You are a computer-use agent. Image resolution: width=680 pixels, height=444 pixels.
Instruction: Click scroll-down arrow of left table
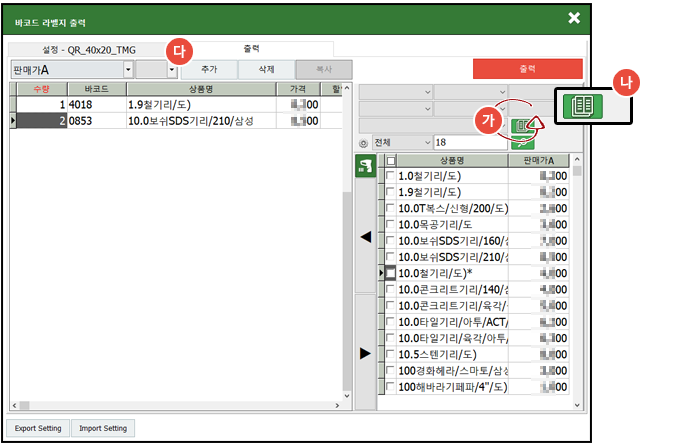pyautogui.click(x=347, y=395)
